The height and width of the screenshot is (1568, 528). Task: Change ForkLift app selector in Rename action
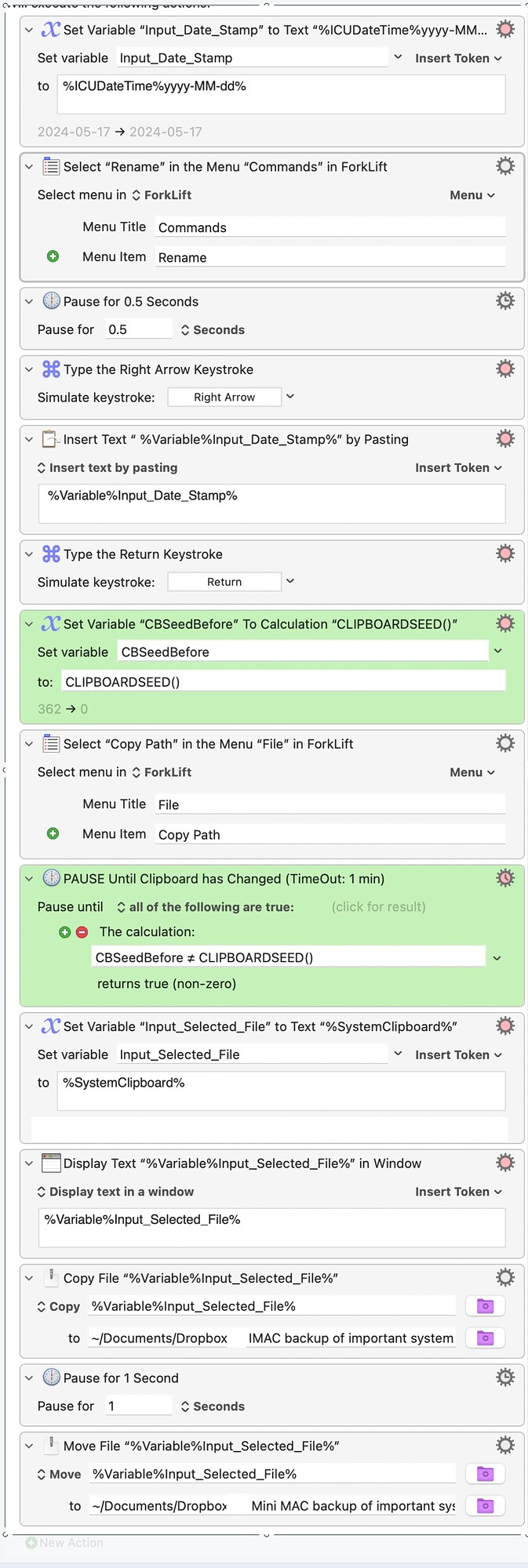(162, 195)
